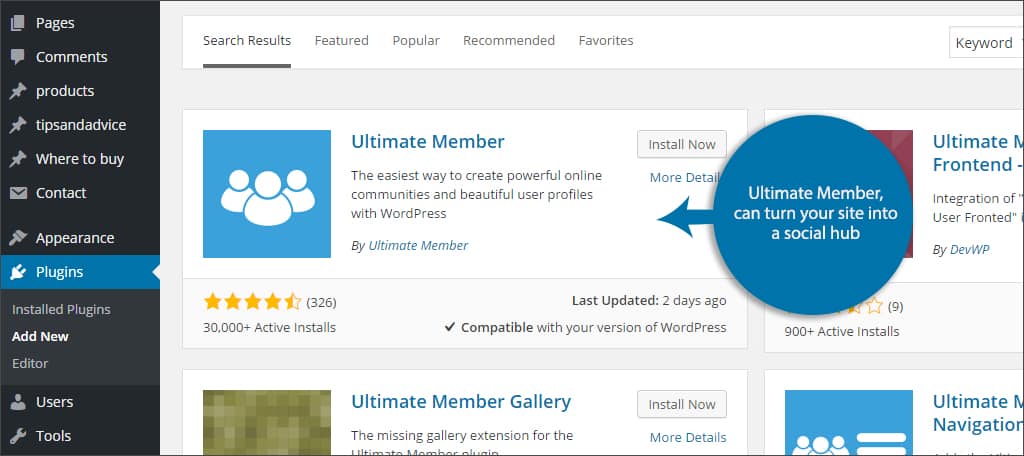Image resolution: width=1024 pixels, height=456 pixels.
Task: Click the 900+ Active Installs text
Action: click(842, 332)
